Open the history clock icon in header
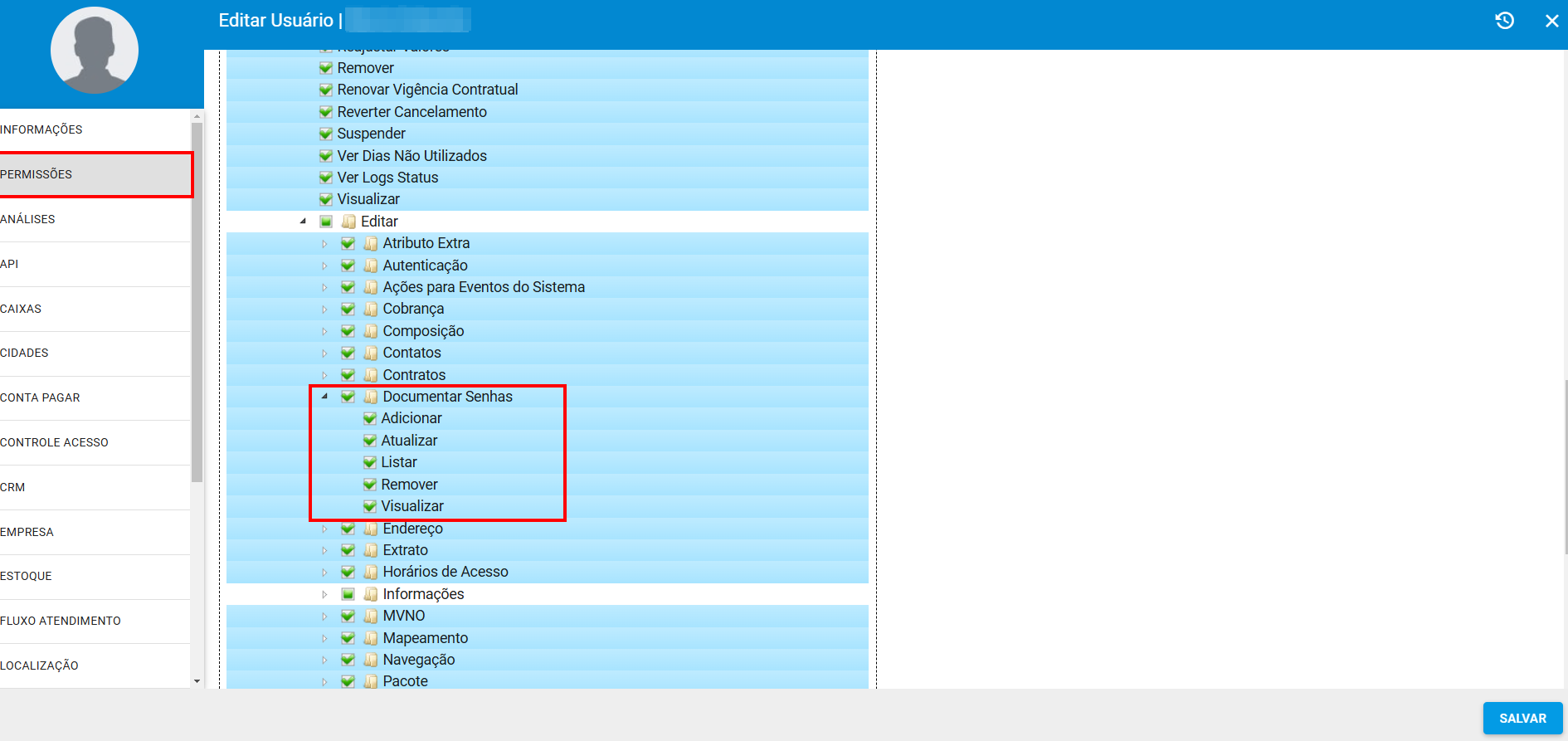This screenshot has height=741, width=1568. [1504, 21]
